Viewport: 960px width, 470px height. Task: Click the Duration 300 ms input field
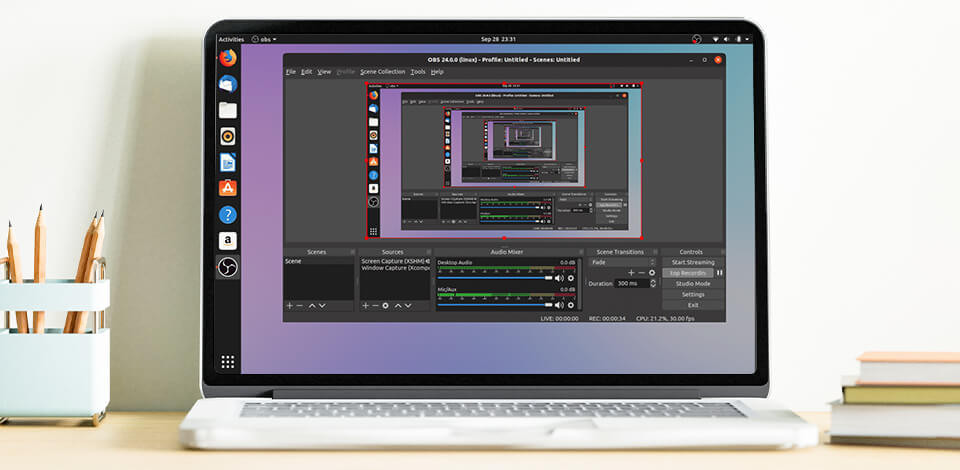631,283
